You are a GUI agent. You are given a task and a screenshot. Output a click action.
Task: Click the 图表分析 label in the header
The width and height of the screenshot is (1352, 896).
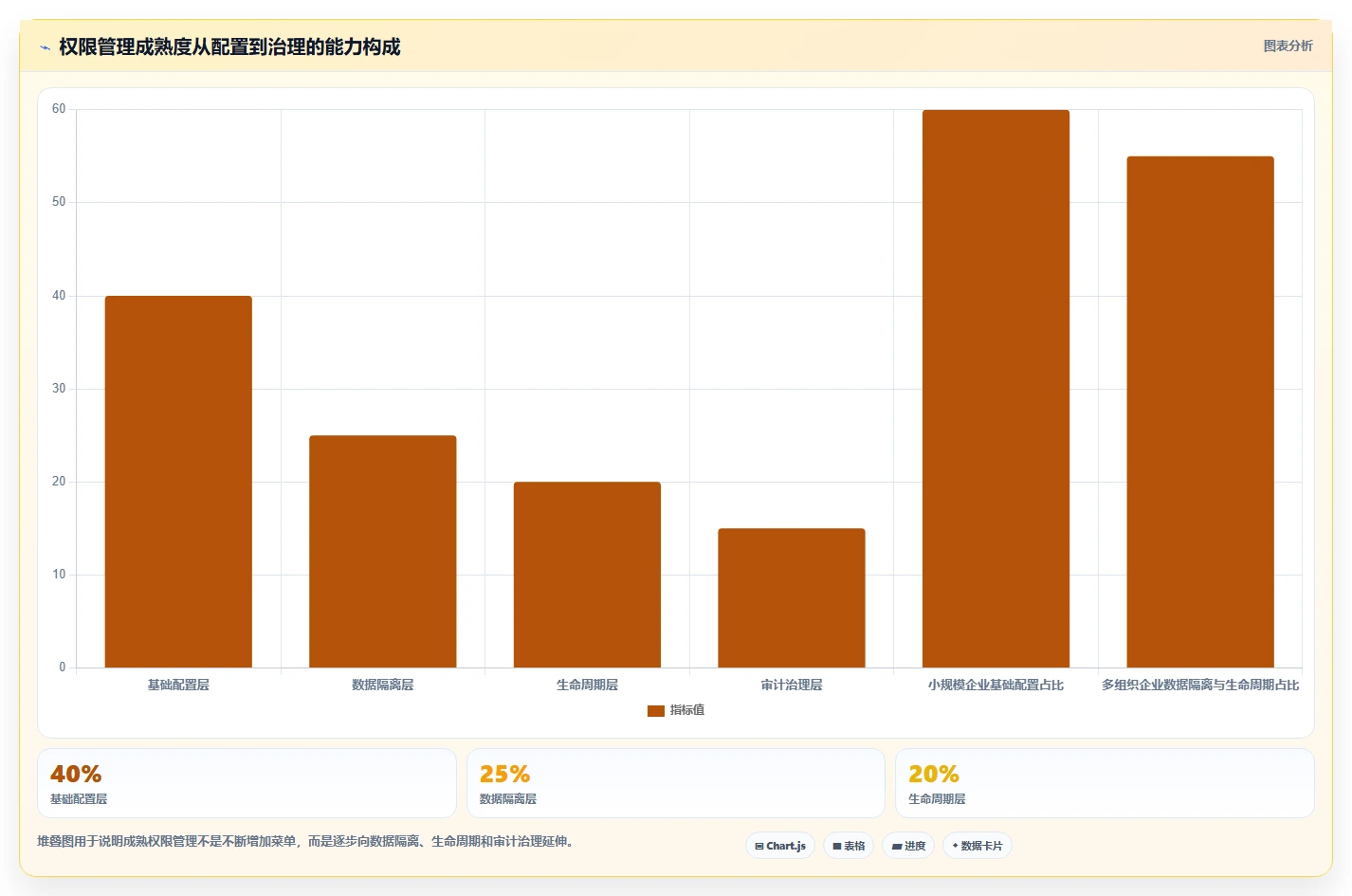(1288, 46)
